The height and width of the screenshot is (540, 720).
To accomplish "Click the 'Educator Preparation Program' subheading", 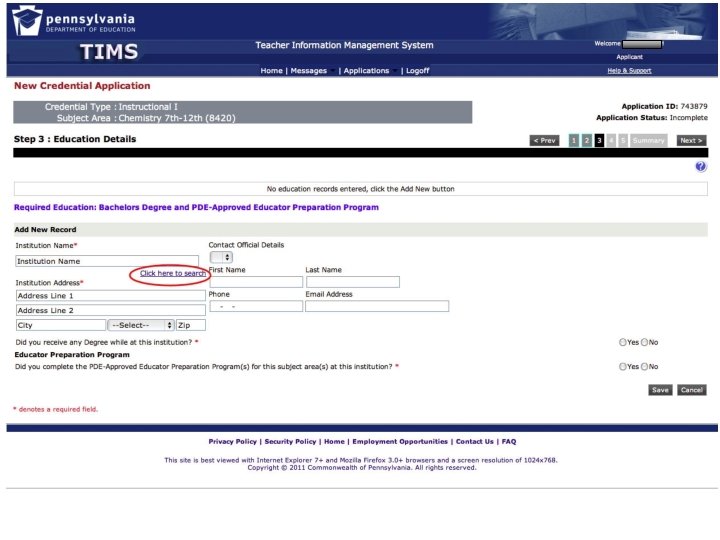I will coord(72,354).
